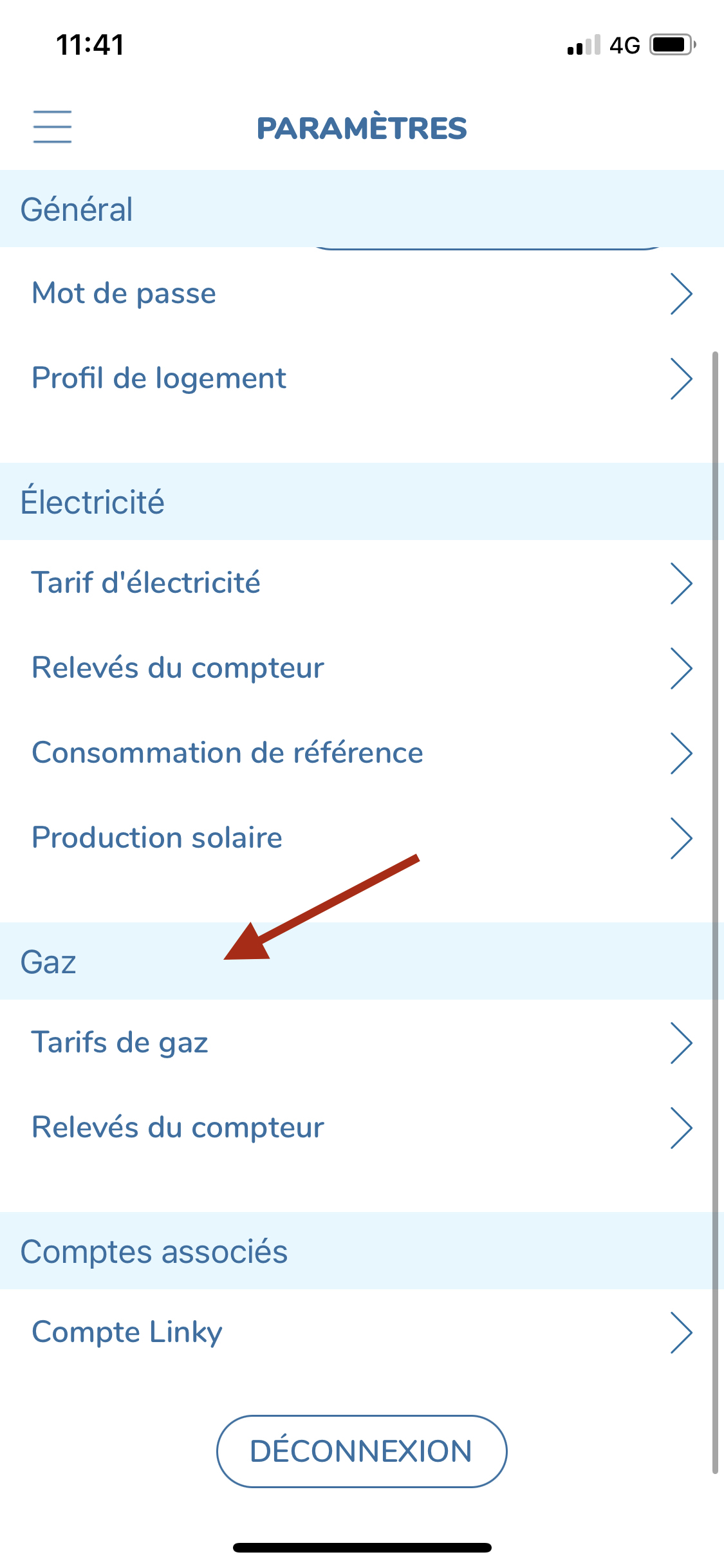Open the hamburger menu icon
This screenshot has height=1568, width=724.
click(x=52, y=126)
